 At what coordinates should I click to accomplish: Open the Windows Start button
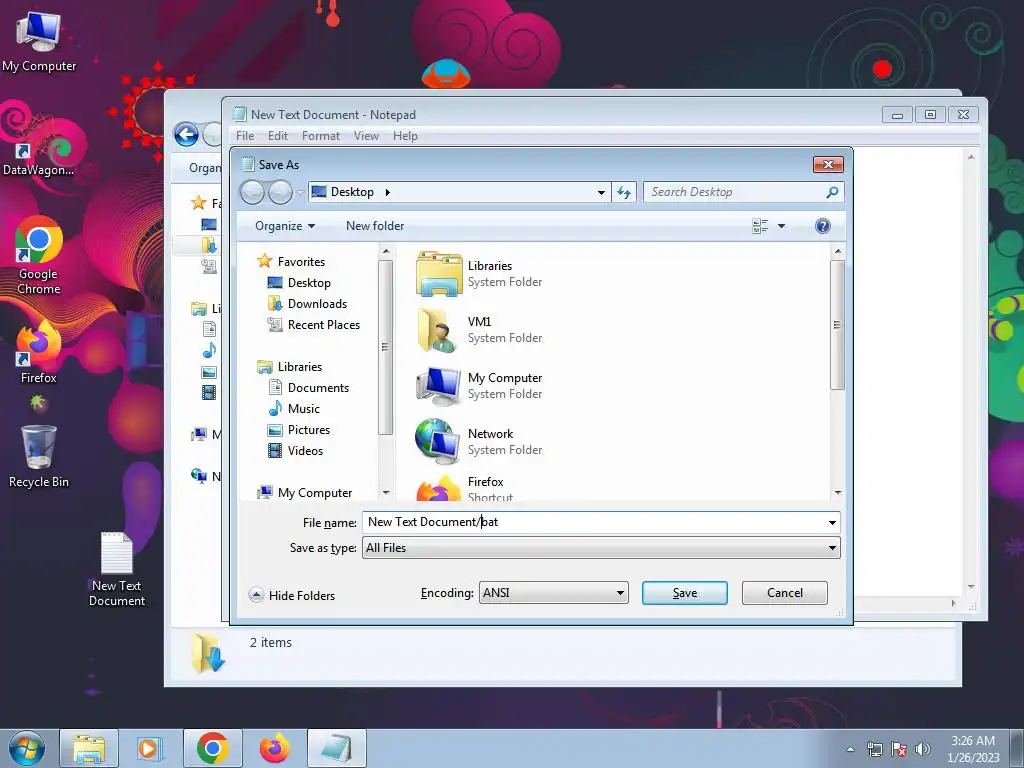coord(26,748)
